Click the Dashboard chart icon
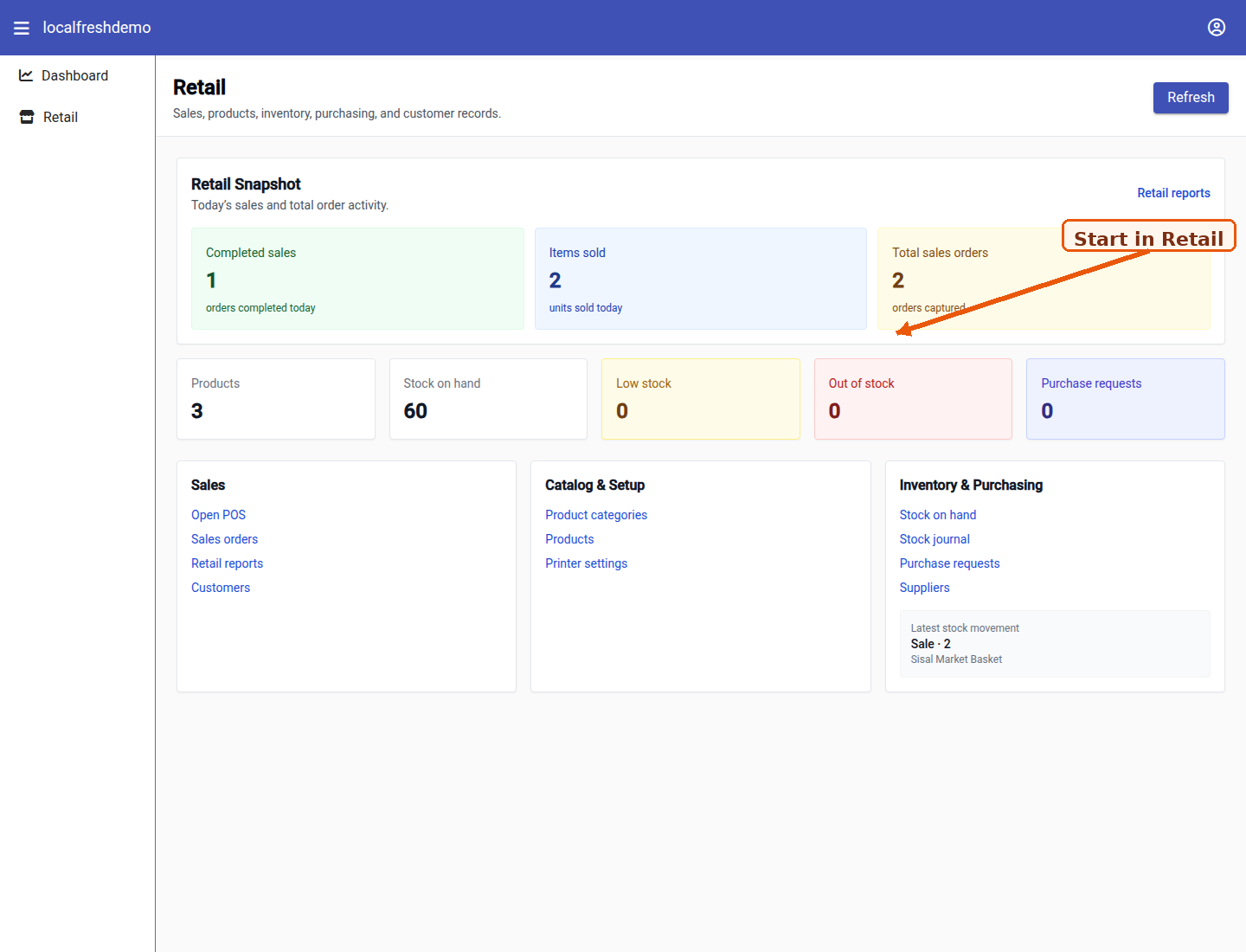 coord(26,75)
